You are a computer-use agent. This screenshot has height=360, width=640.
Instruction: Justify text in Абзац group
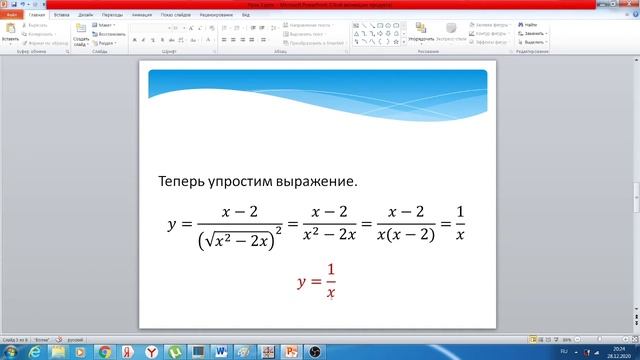(252, 40)
